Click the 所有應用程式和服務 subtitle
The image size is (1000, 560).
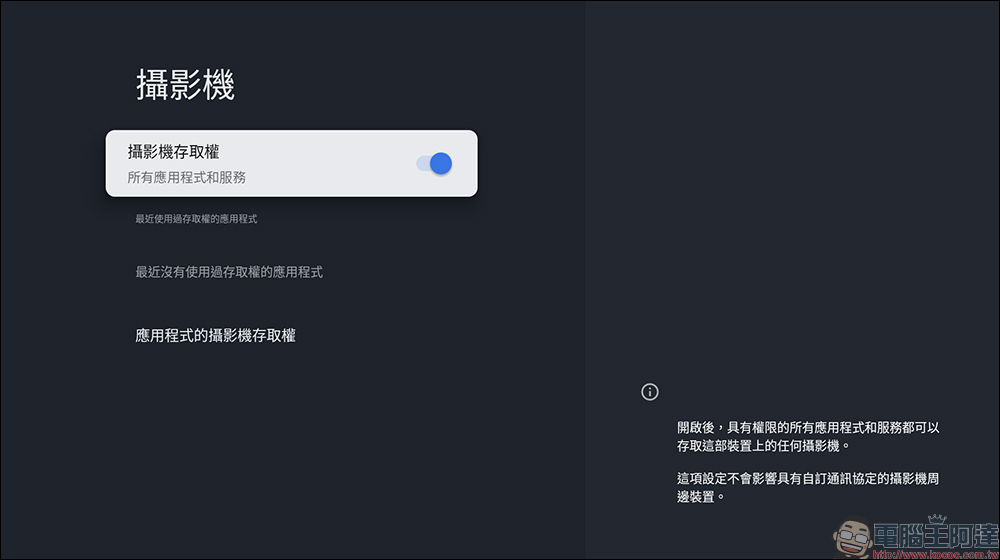[187, 178]
